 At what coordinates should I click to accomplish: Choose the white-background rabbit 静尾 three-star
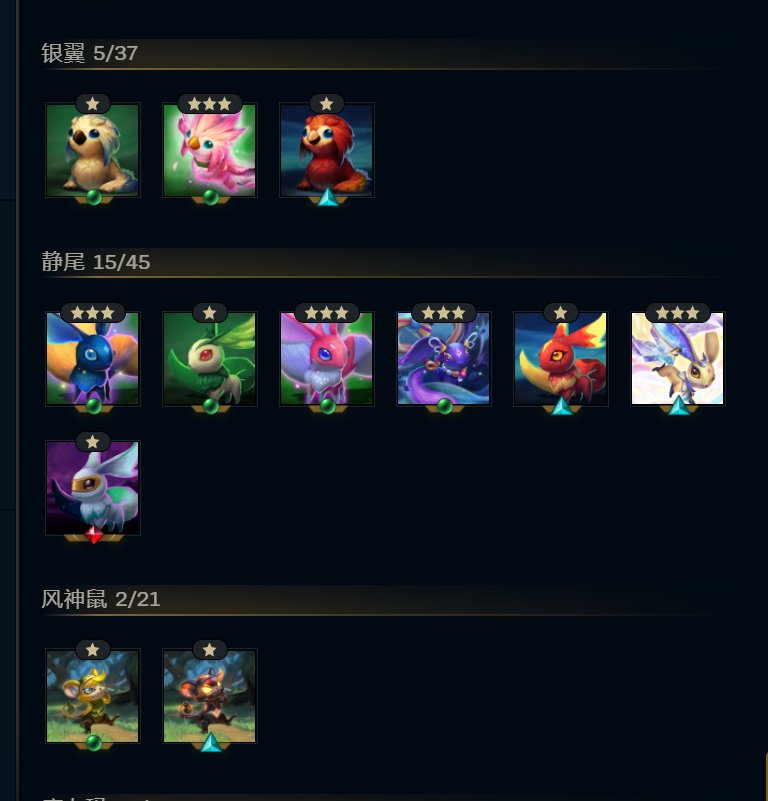point(678,359)
